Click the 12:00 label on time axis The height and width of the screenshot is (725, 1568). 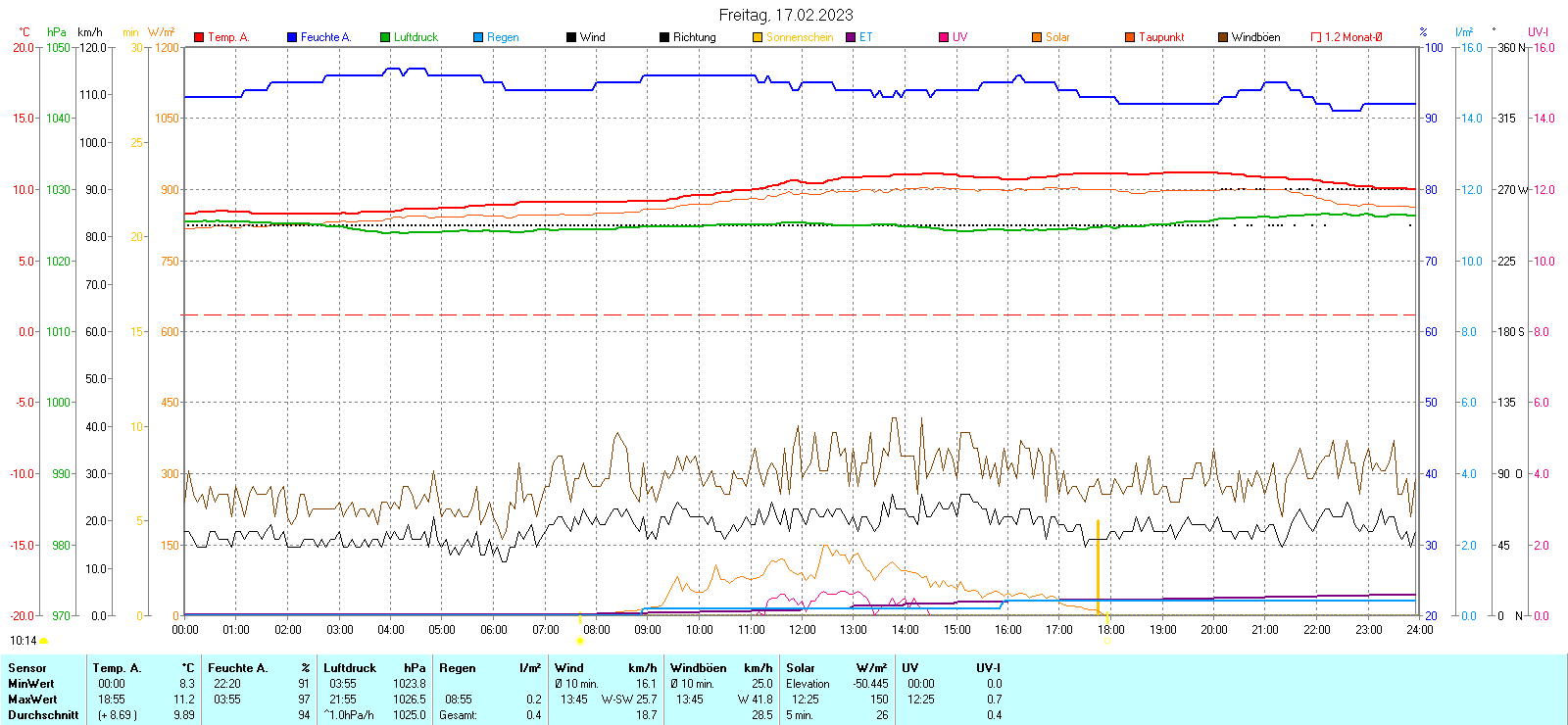point(802,630)
